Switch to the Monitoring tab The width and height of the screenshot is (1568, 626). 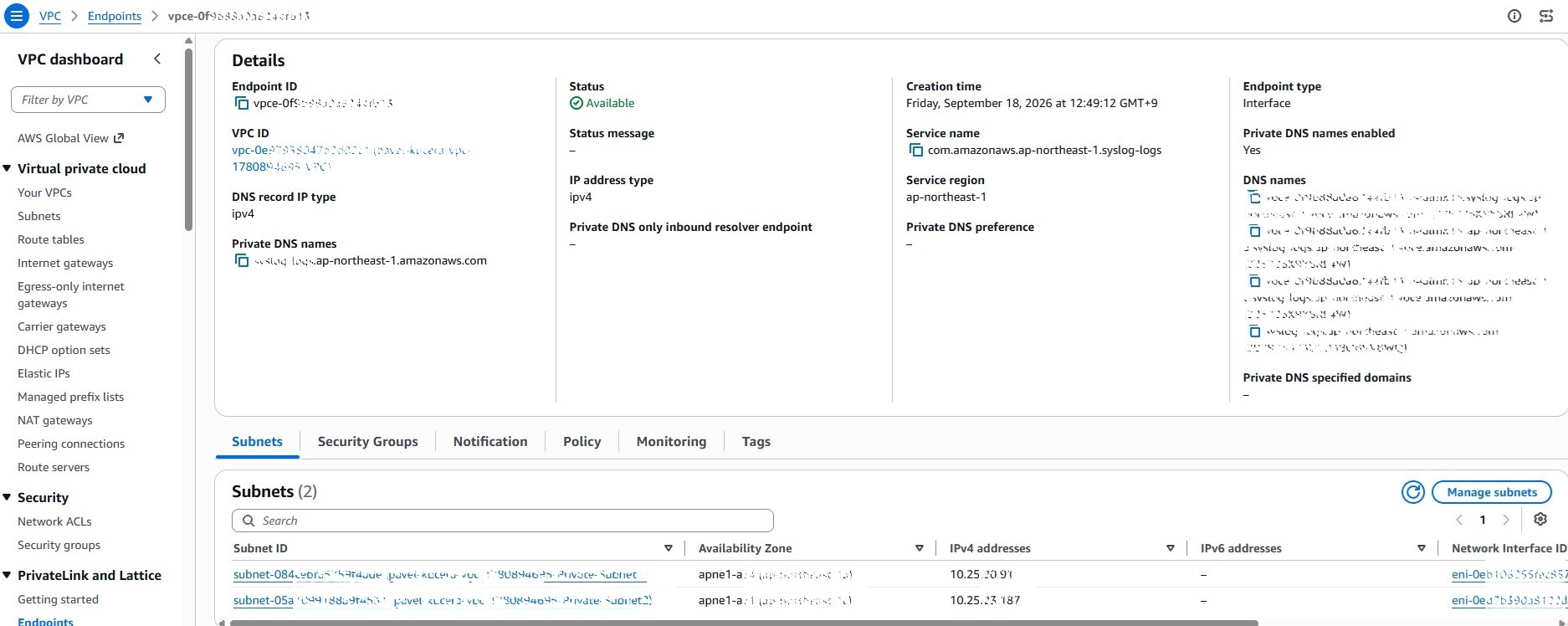click(671, 441)
